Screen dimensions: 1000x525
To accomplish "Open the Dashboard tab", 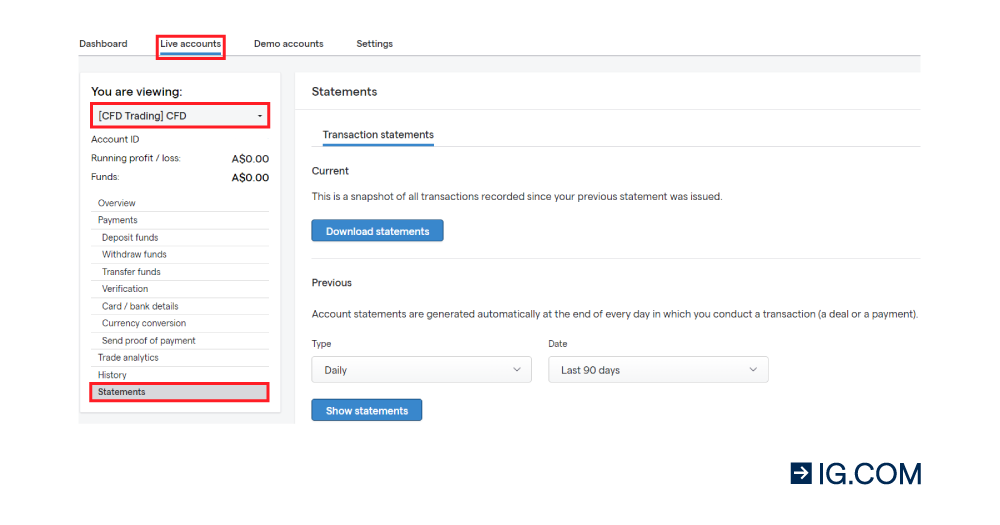I will pyautogui.click(x=103, y=44).
